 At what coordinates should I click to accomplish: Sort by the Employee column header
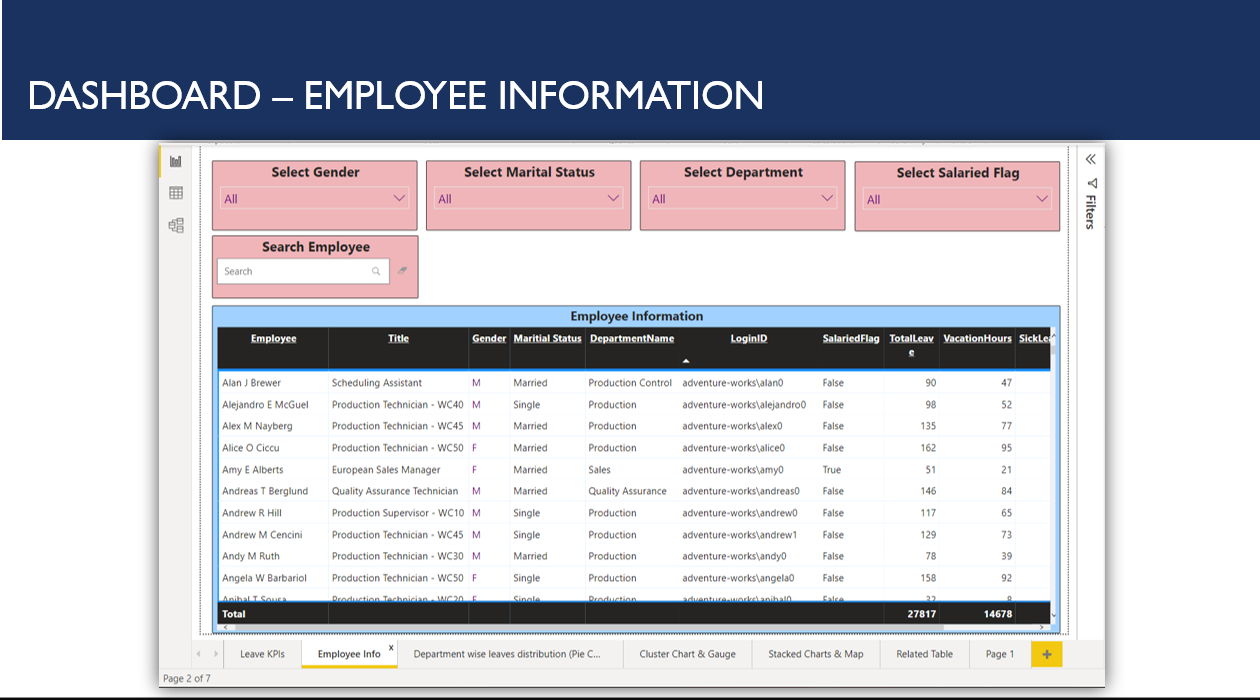point(273,339)
